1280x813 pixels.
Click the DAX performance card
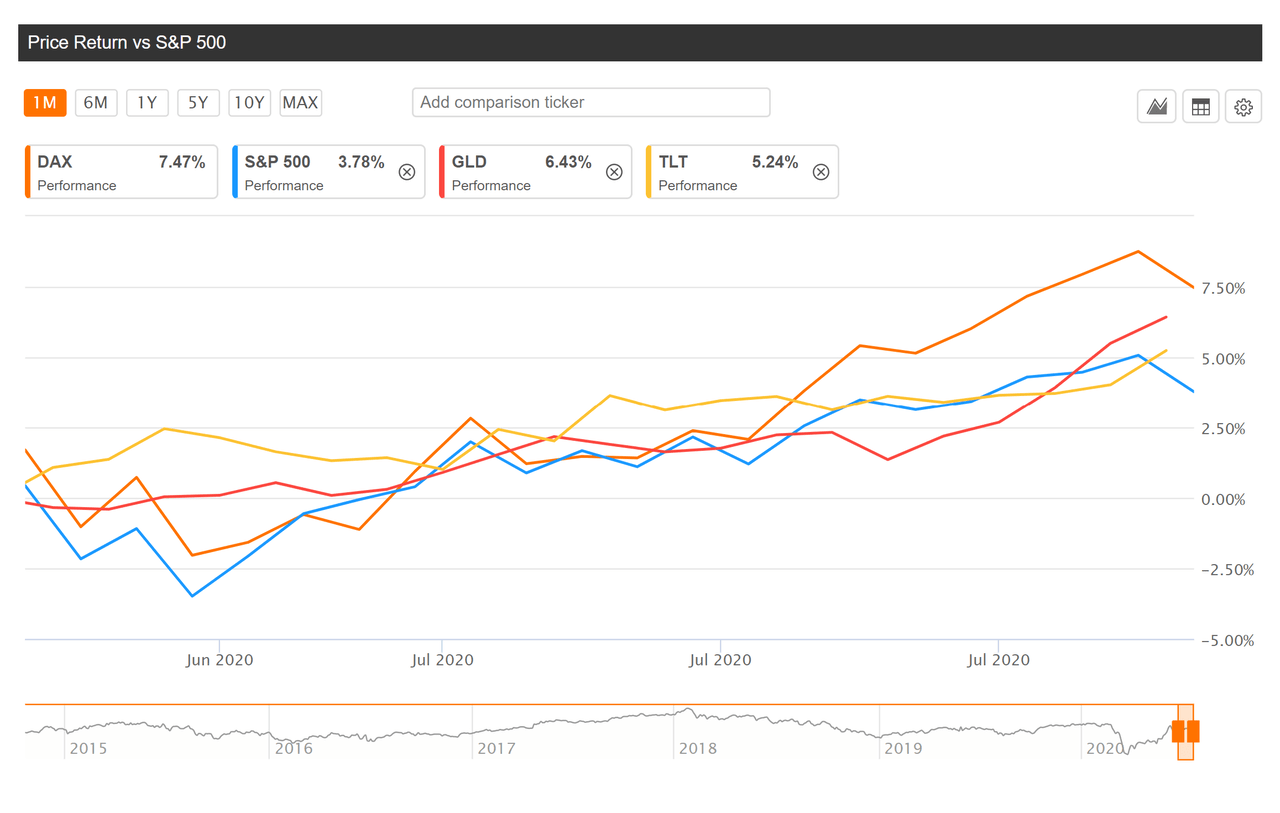pos(121,172)
